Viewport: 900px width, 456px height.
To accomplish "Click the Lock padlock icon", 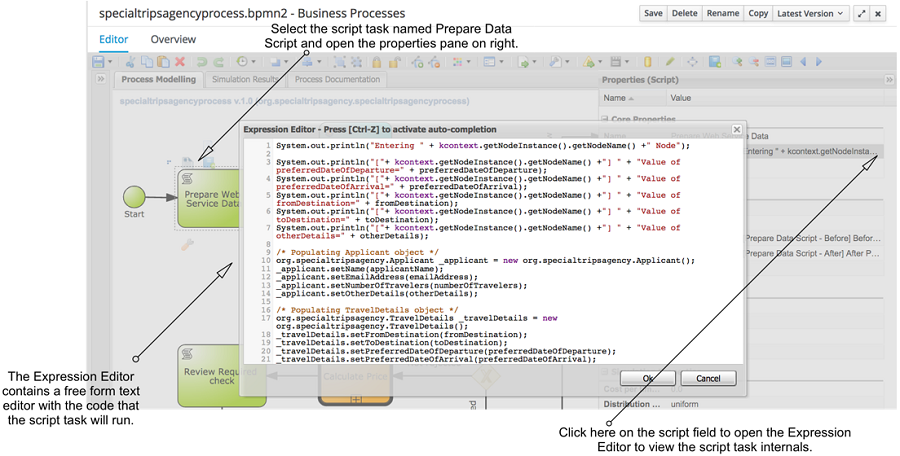I will click(377, 62).
